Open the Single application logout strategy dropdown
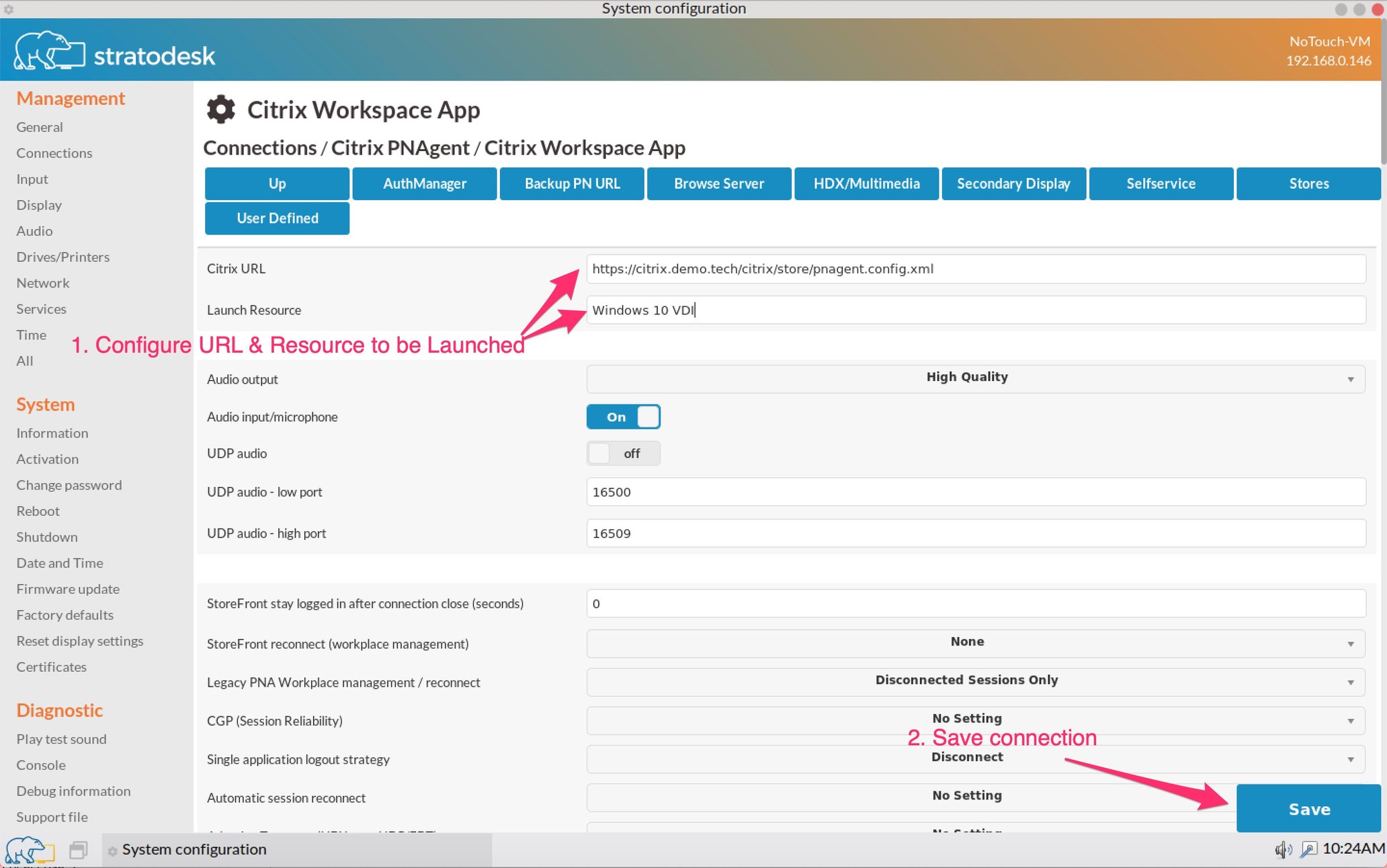Screen dimensions: 1387x868 (1351, 759)
